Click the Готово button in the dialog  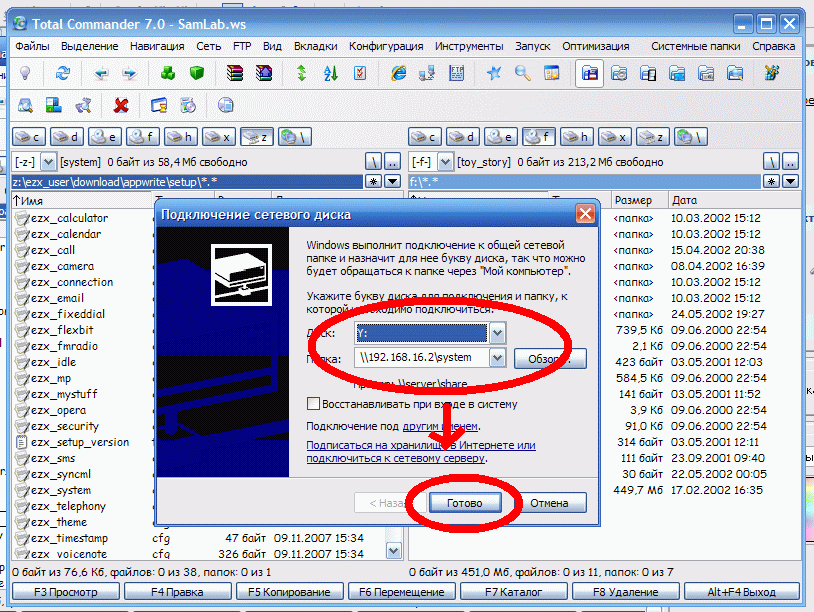pyautogui.click(x=465, y=503)
